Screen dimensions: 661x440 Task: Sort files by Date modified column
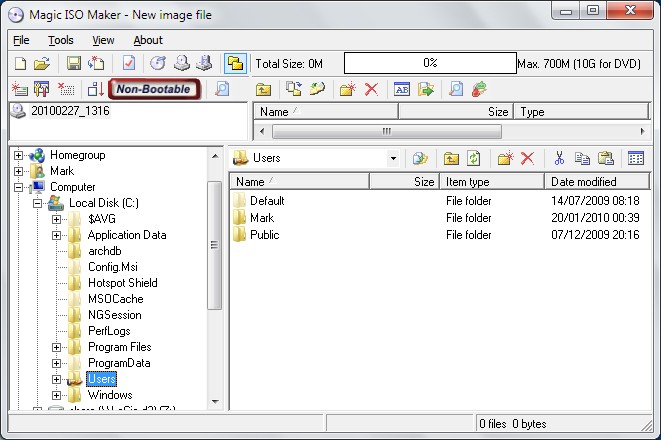coord(595,182)
